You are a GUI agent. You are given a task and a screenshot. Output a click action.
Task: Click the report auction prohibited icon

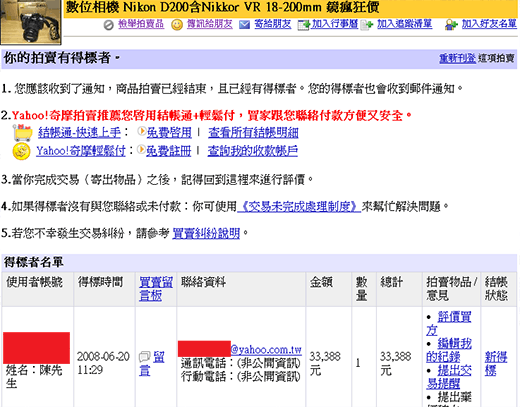coord(108,25)
